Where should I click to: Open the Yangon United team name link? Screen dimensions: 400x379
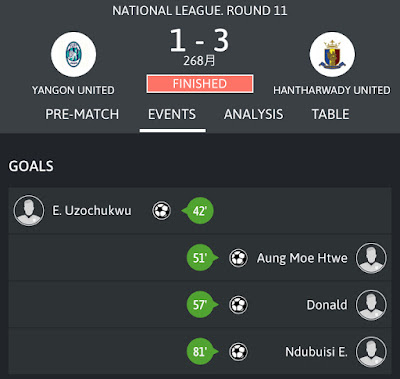73,90
